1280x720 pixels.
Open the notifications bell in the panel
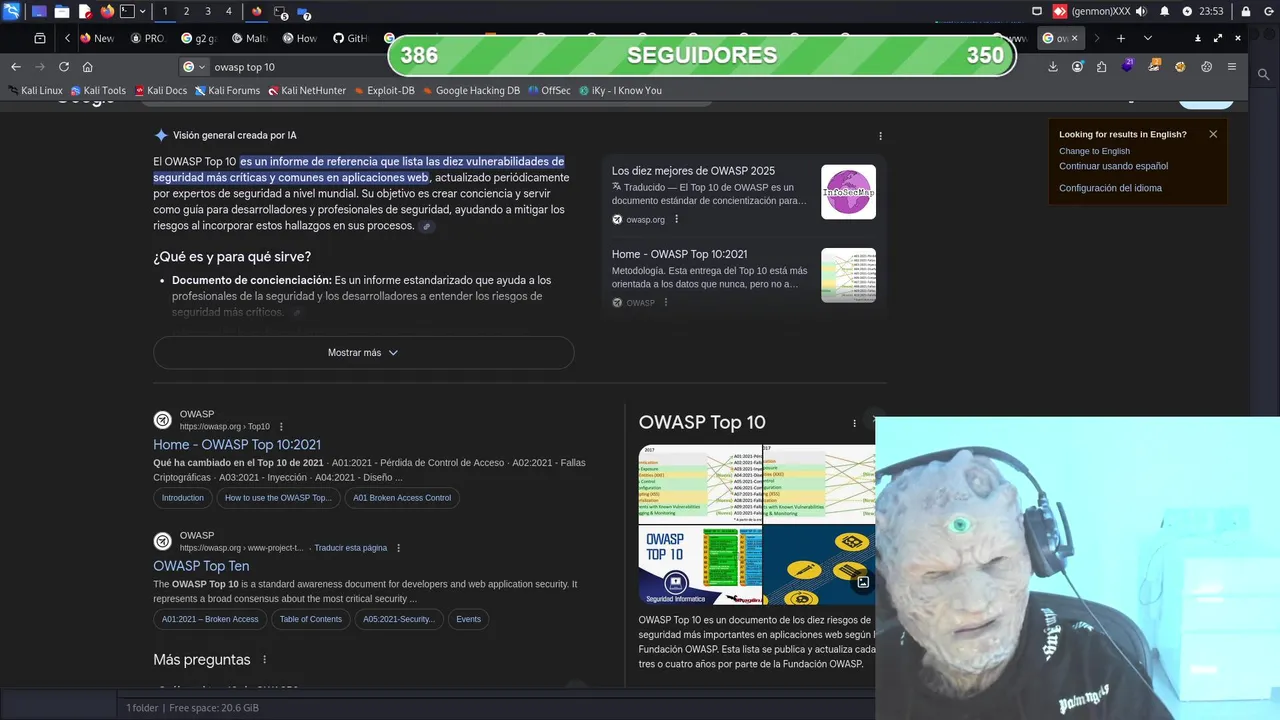click(1165, 11)
